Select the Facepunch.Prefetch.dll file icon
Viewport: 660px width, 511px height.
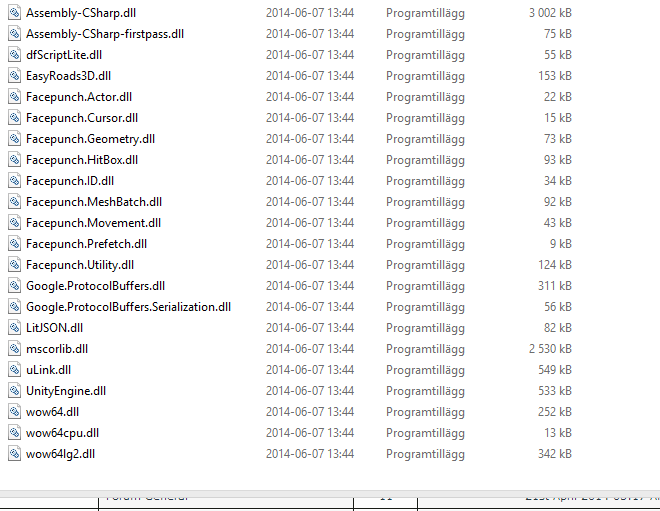tap(14, 244)
